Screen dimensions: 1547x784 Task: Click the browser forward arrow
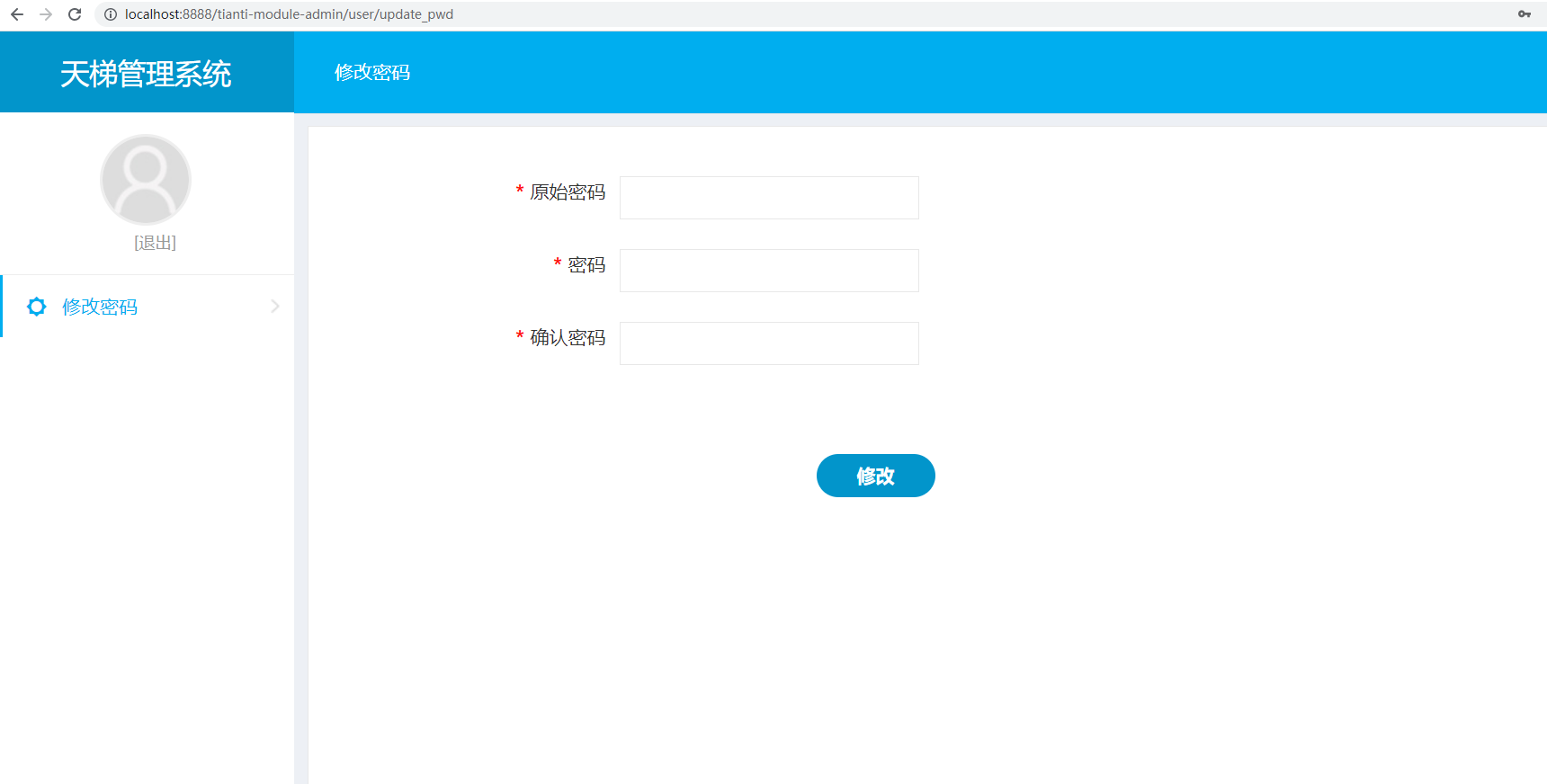(46, 14)
